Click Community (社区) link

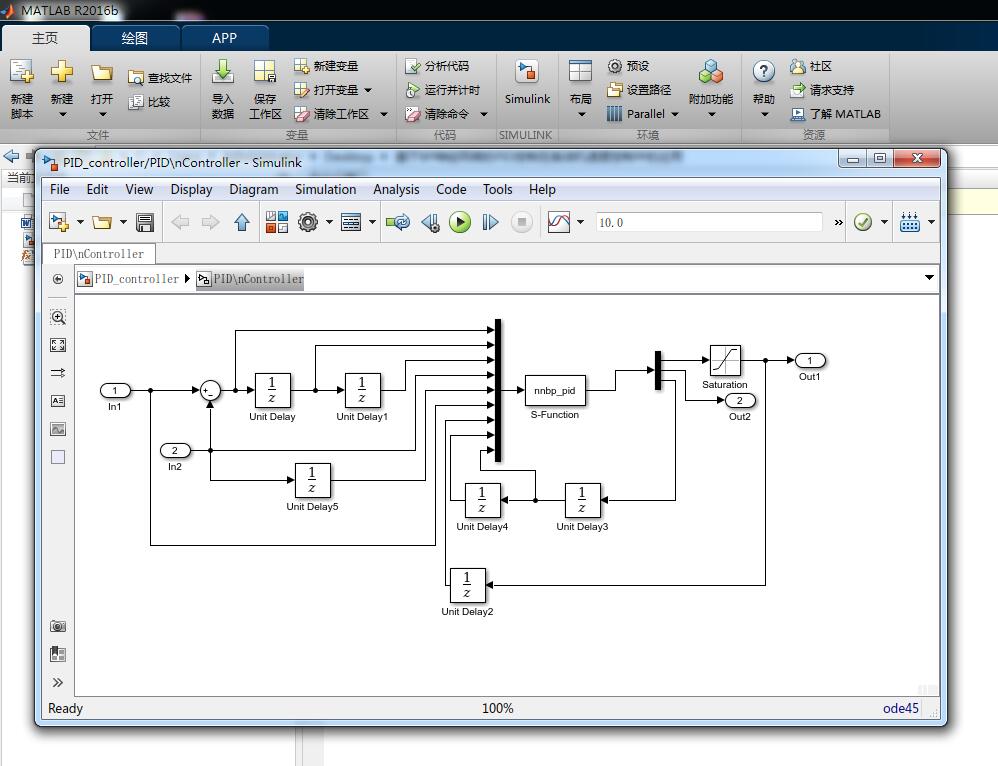[811, 66]
